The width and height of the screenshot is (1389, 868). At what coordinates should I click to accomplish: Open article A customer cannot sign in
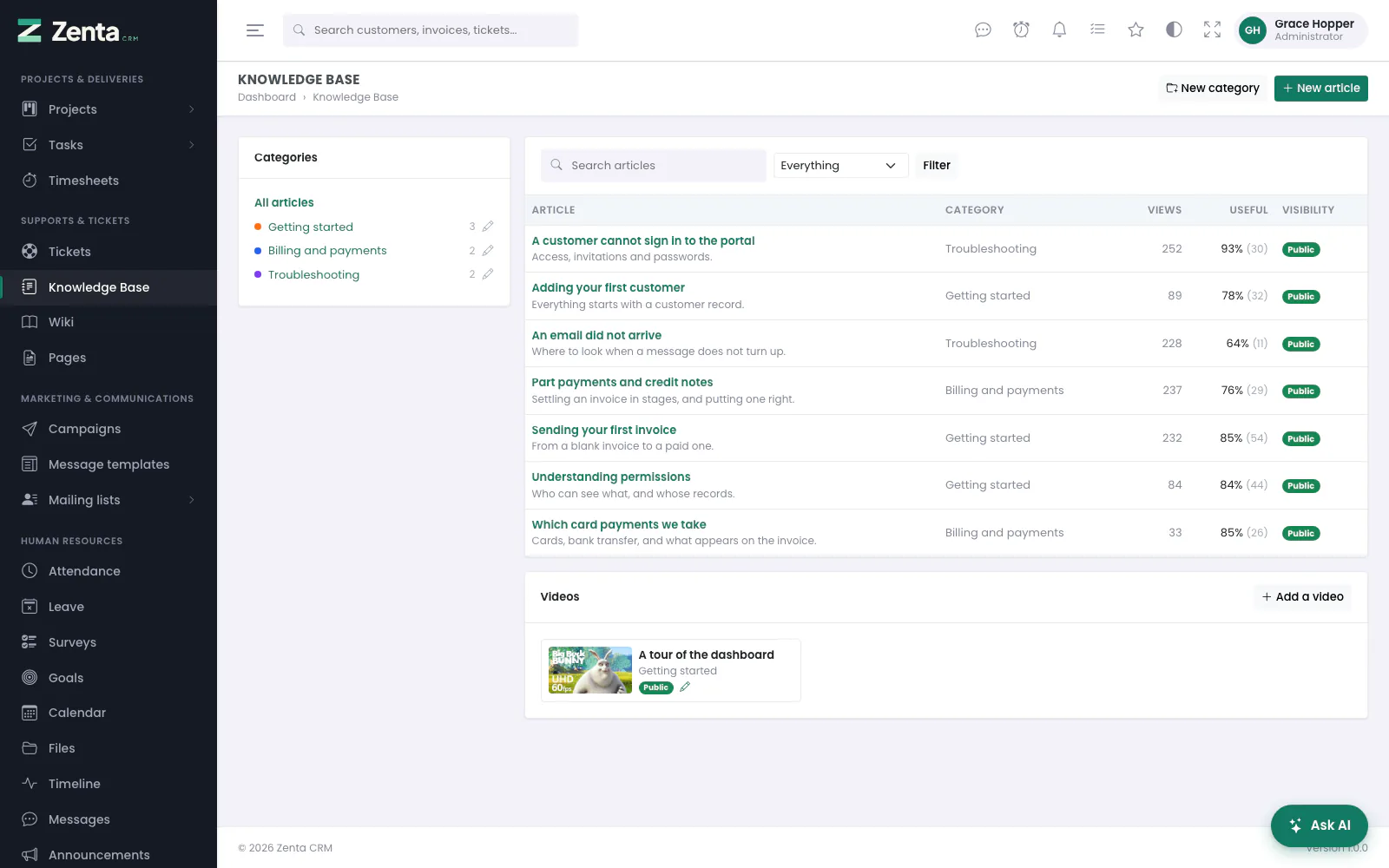coord(643,240)
